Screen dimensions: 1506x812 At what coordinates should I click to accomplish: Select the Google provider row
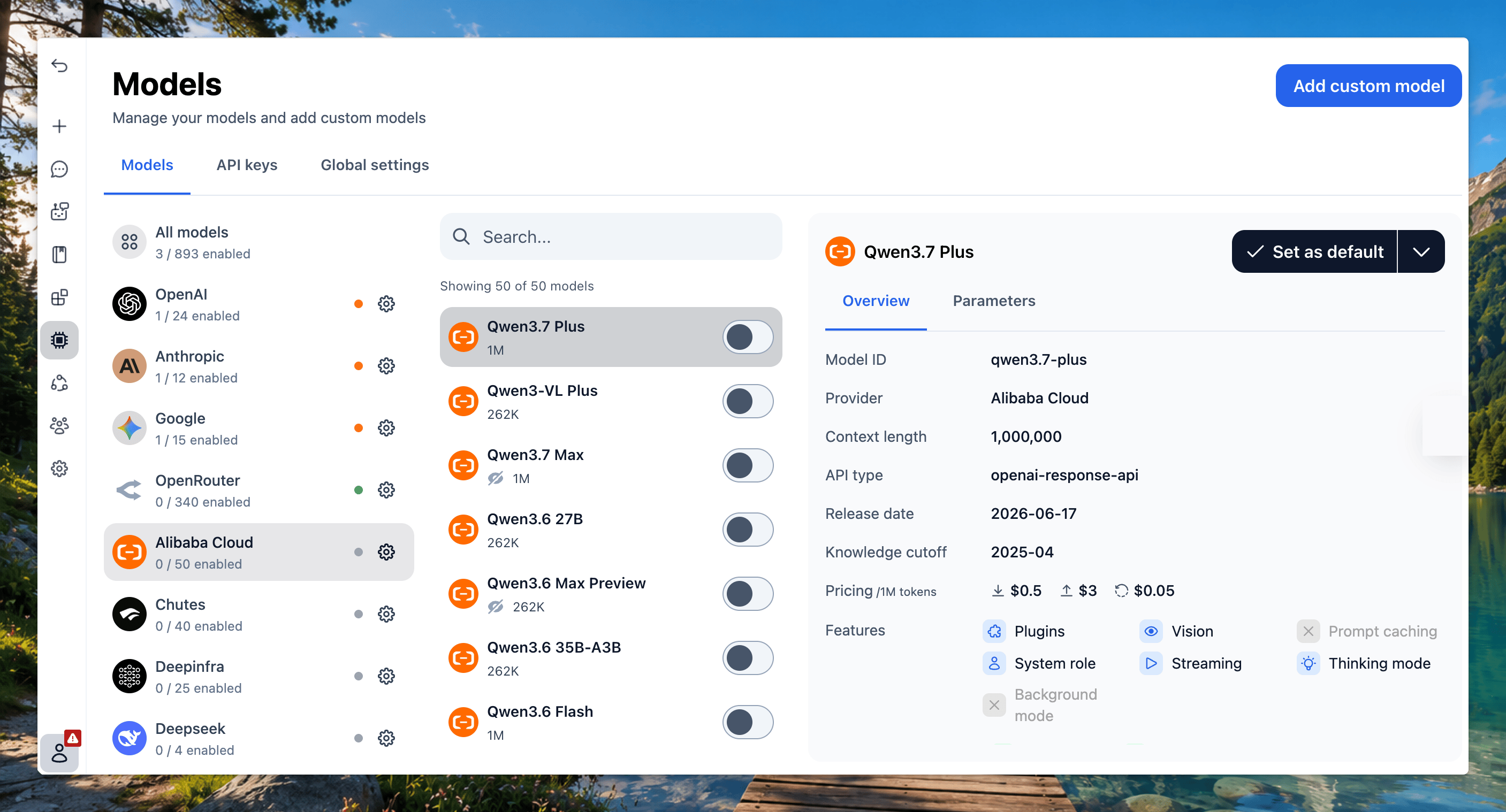click(x=258, y=427)
